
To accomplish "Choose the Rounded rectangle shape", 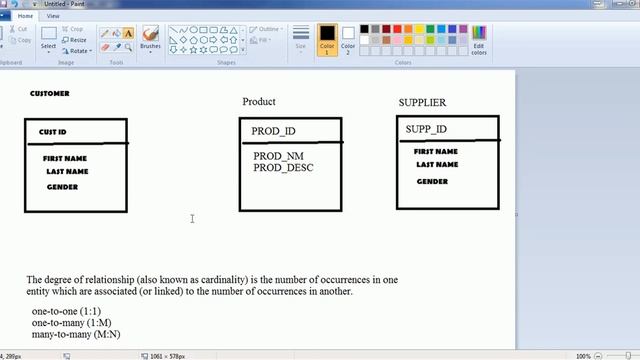I will click(213, 30).
